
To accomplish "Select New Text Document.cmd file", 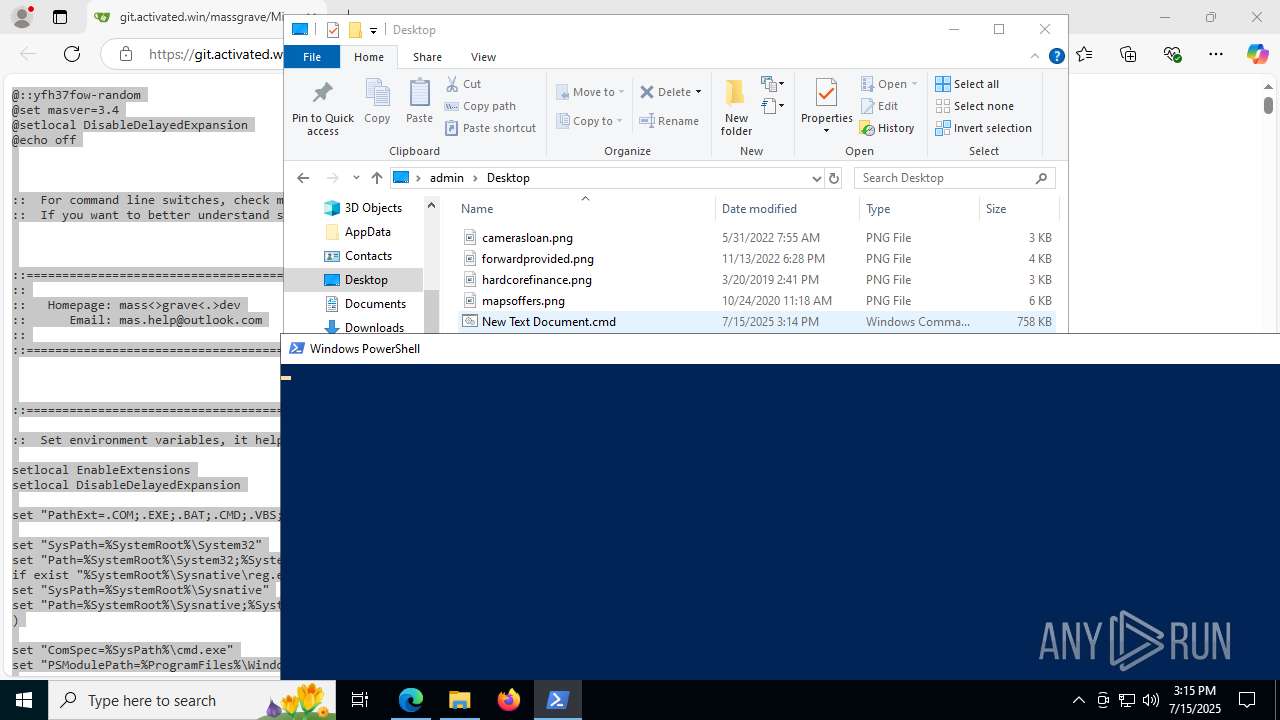I will (x=757, y=322).
